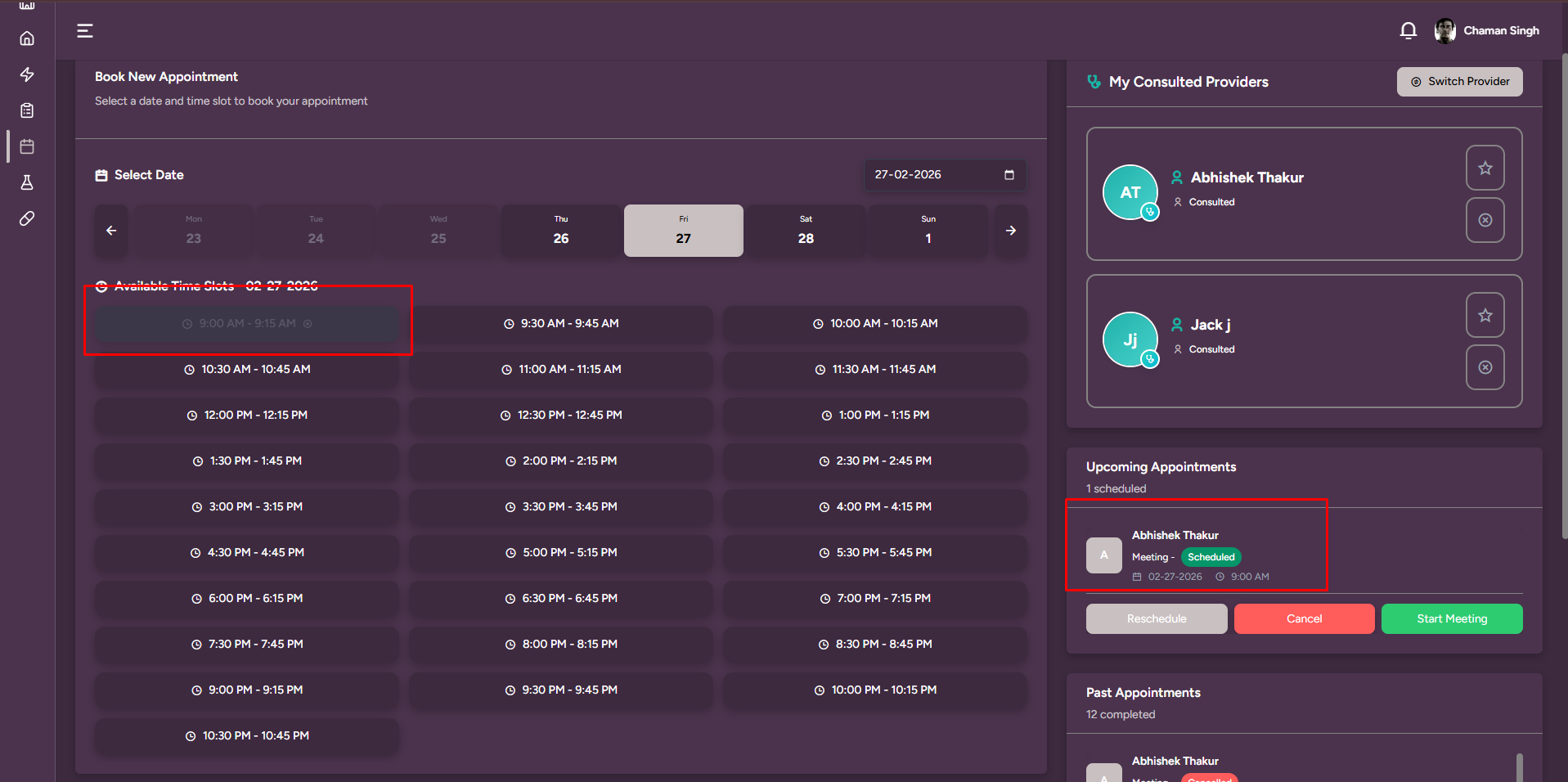The height and width of the screenshot is (782, 1568).
Task: Go to Home in sidebar
Action: point(27,38)
